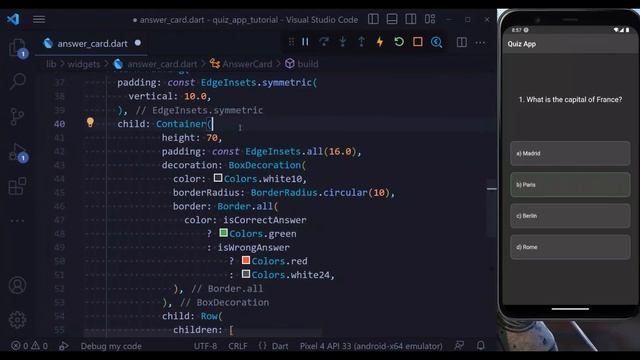Choose answer b) Paris in emulator

coord(570,184)
